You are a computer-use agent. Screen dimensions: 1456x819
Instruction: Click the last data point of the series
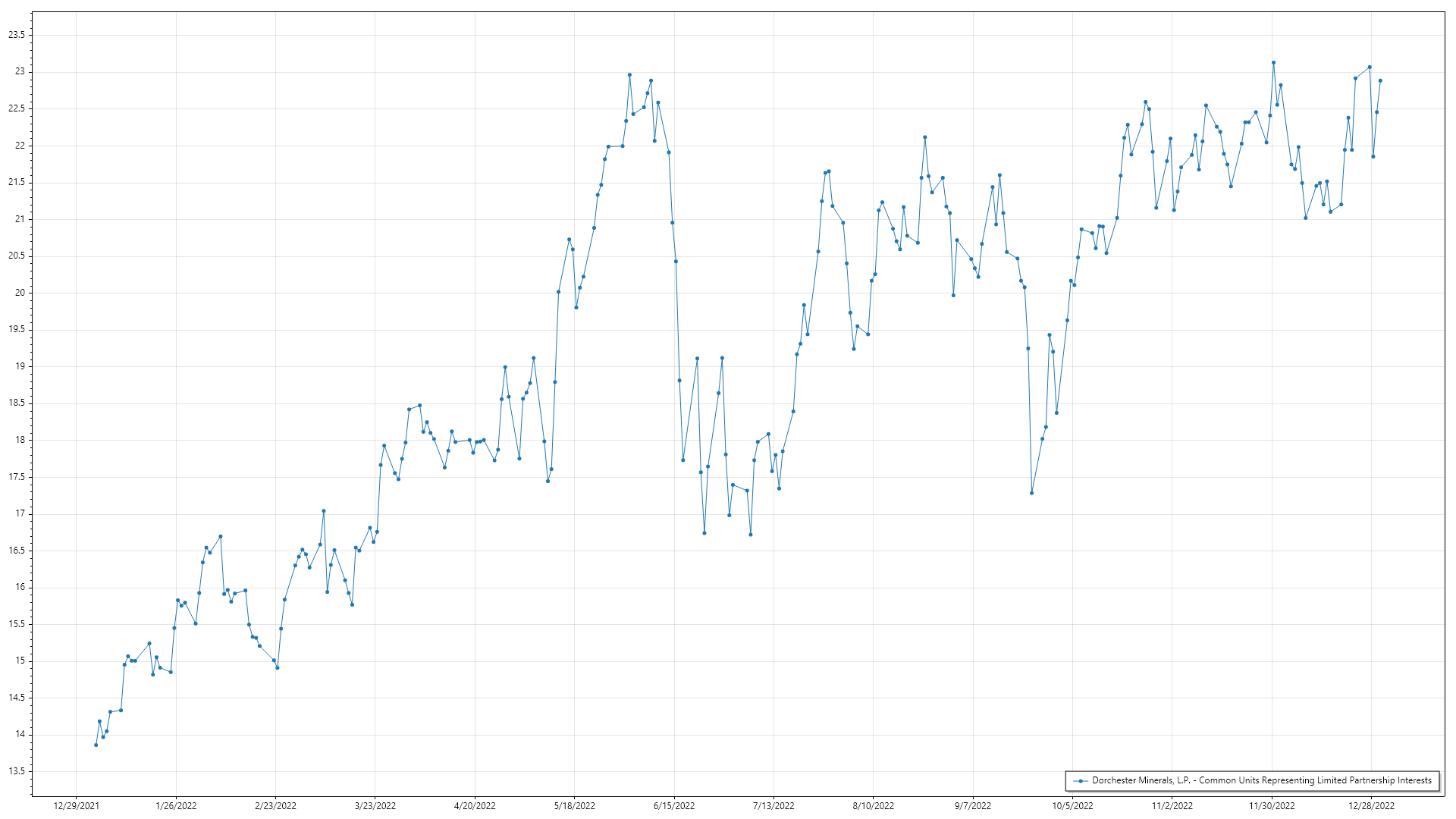pyautogui.click(x=1380, y=80)
